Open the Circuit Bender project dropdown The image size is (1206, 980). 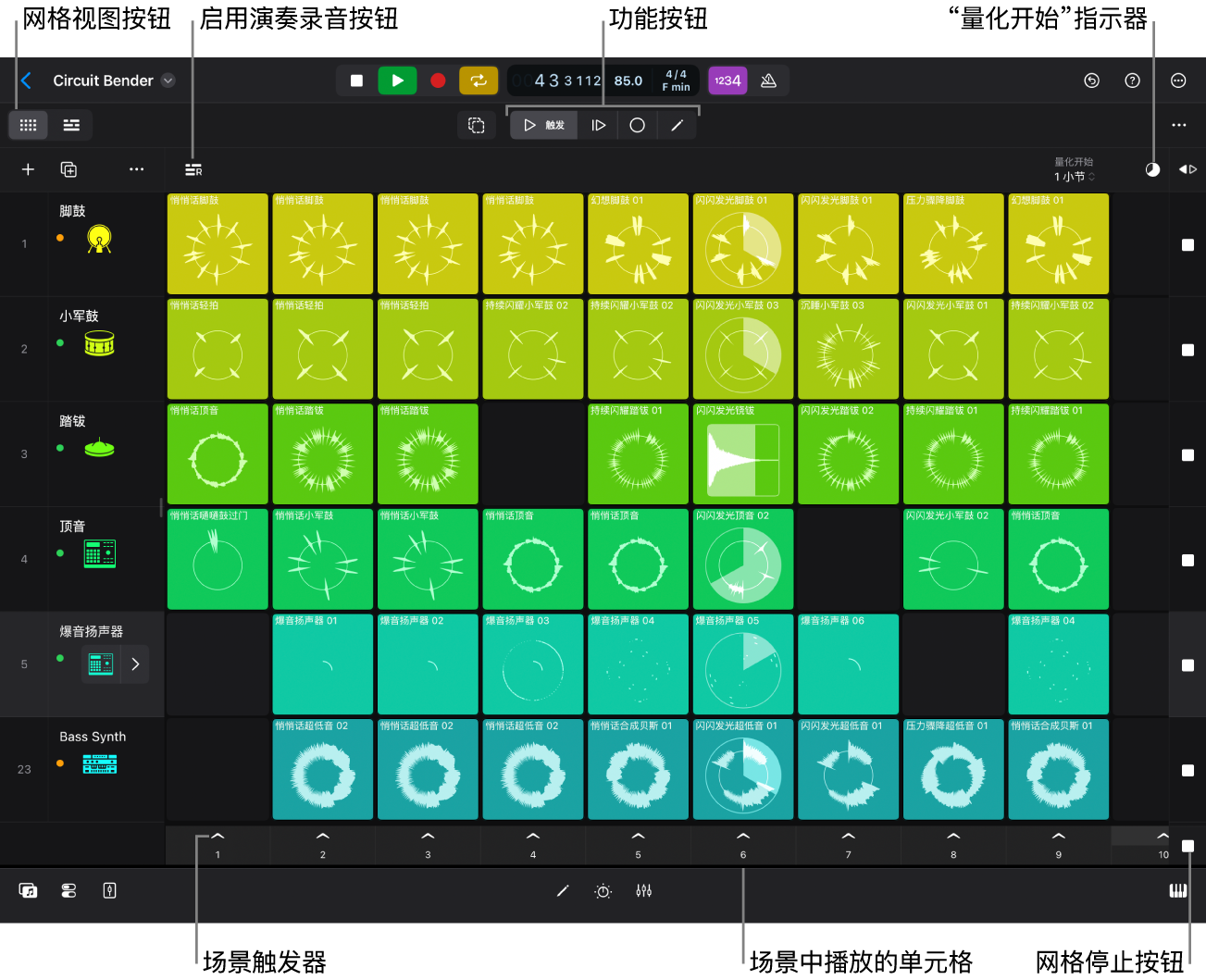pyautogui.click(x=168, y=81)
